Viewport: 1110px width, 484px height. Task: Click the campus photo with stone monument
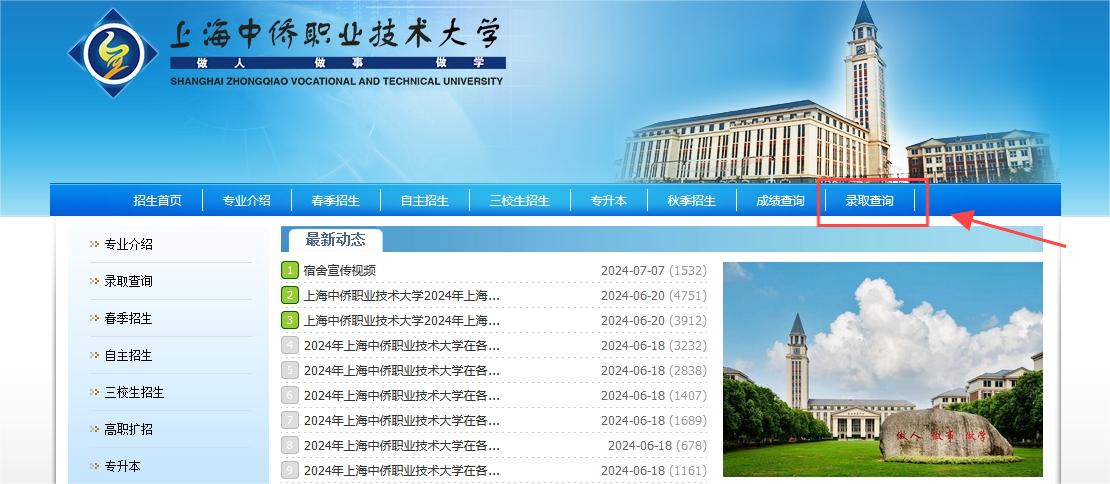click(882, 369)
